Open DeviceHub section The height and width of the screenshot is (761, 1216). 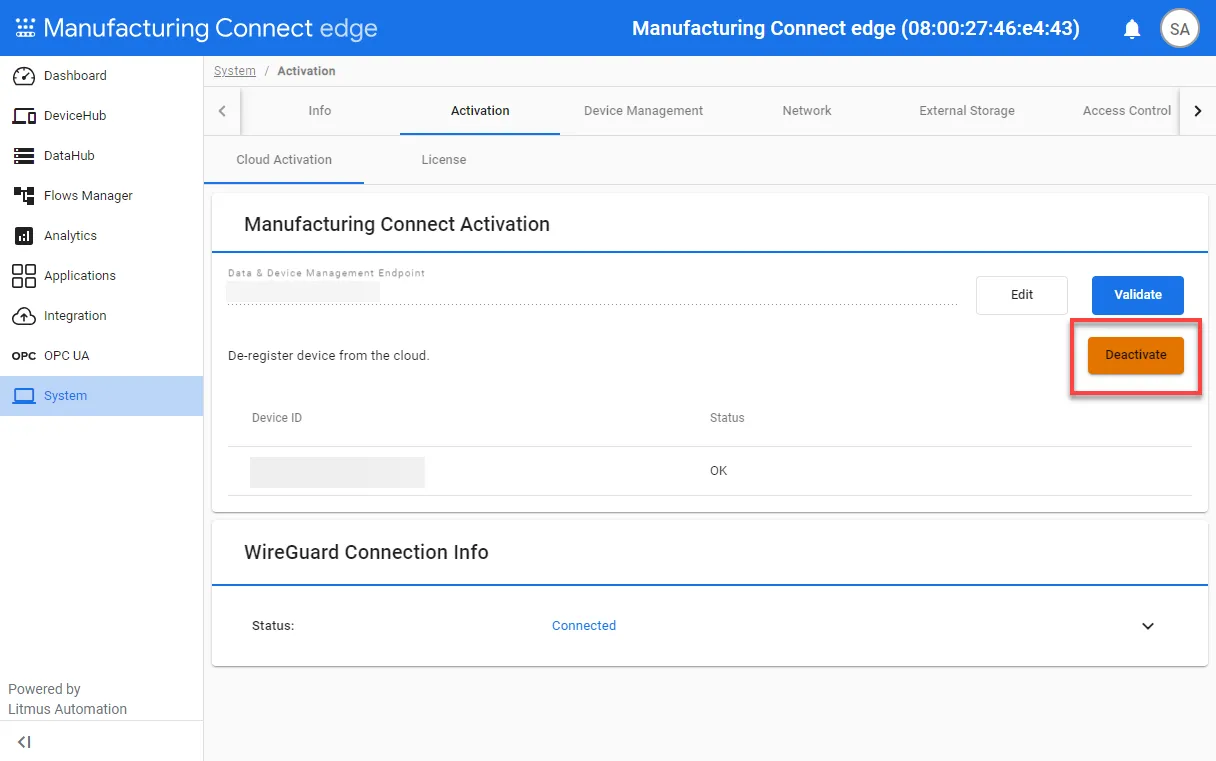[101, 116]
